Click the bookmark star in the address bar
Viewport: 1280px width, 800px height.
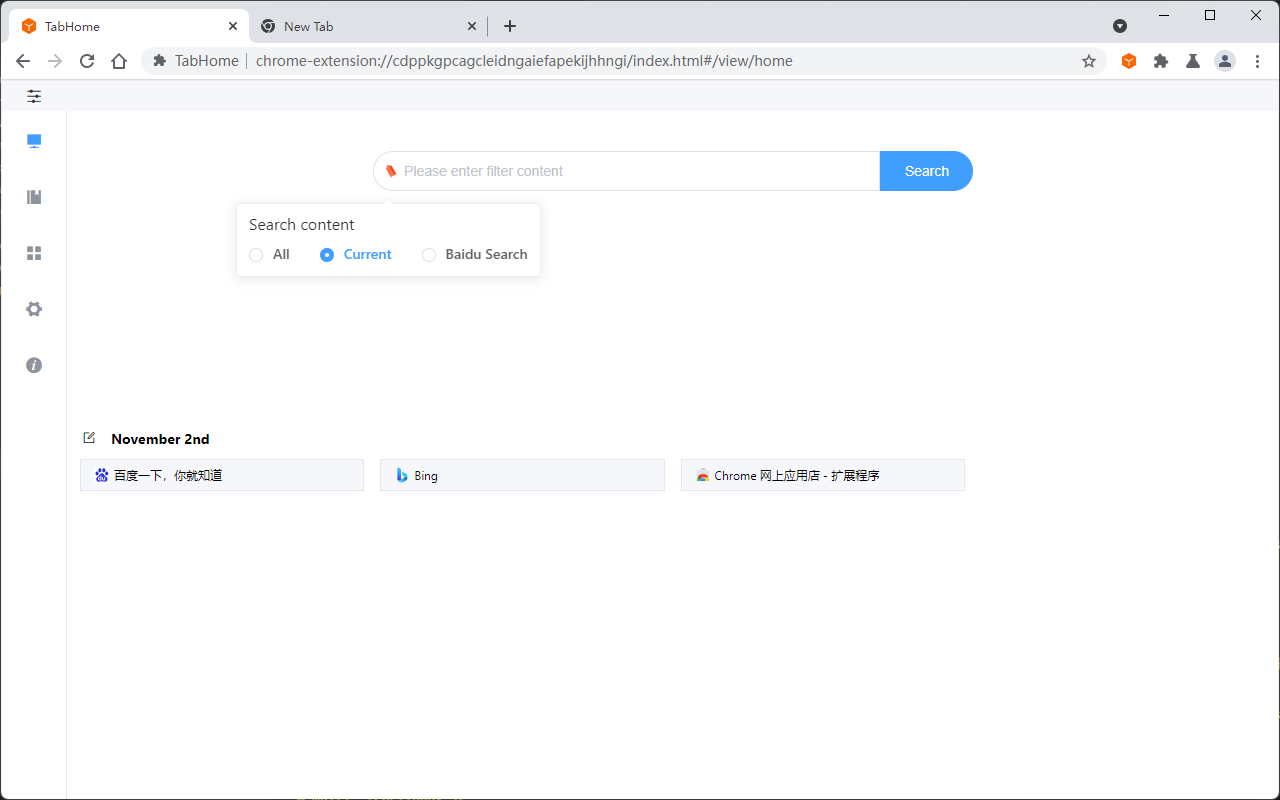tap(1088, 61)
